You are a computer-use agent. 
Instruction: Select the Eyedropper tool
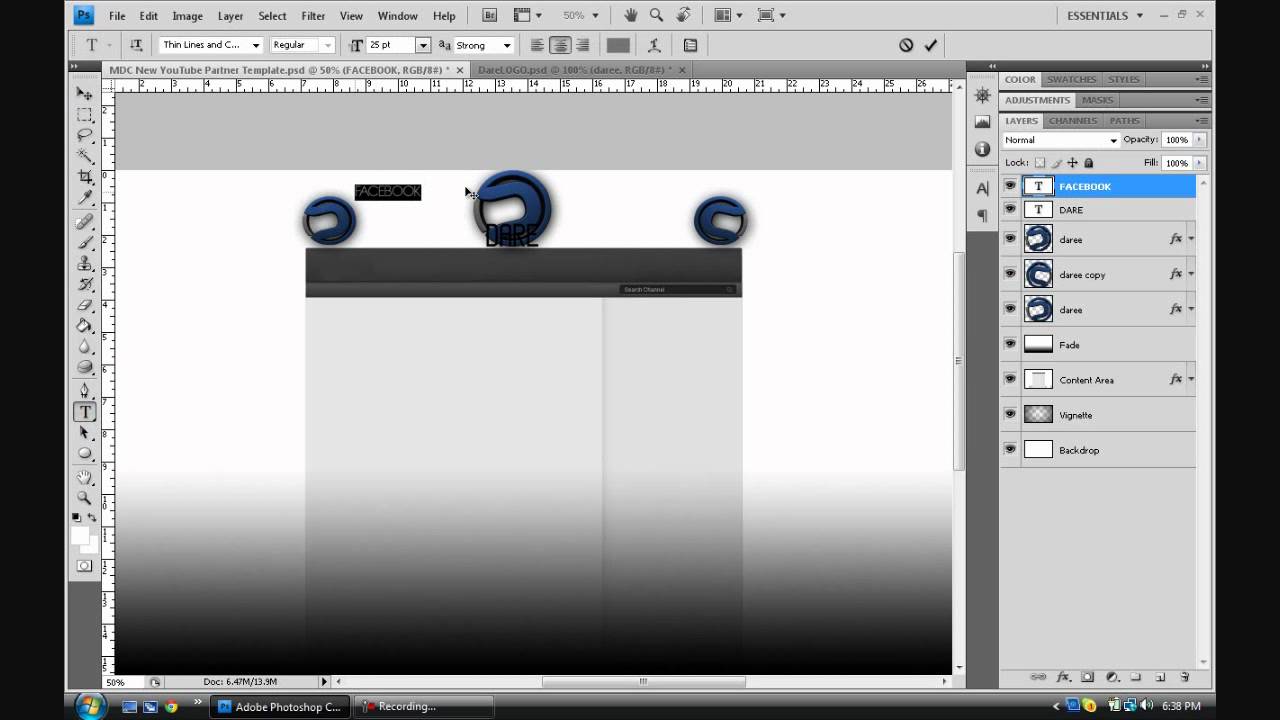coord(85,198)
